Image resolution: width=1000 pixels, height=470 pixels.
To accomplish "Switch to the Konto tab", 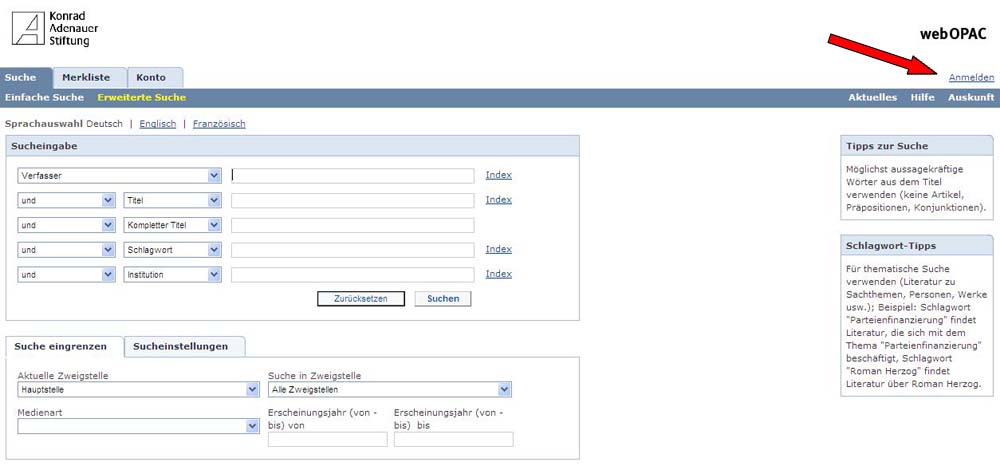I will pos(155,78).
